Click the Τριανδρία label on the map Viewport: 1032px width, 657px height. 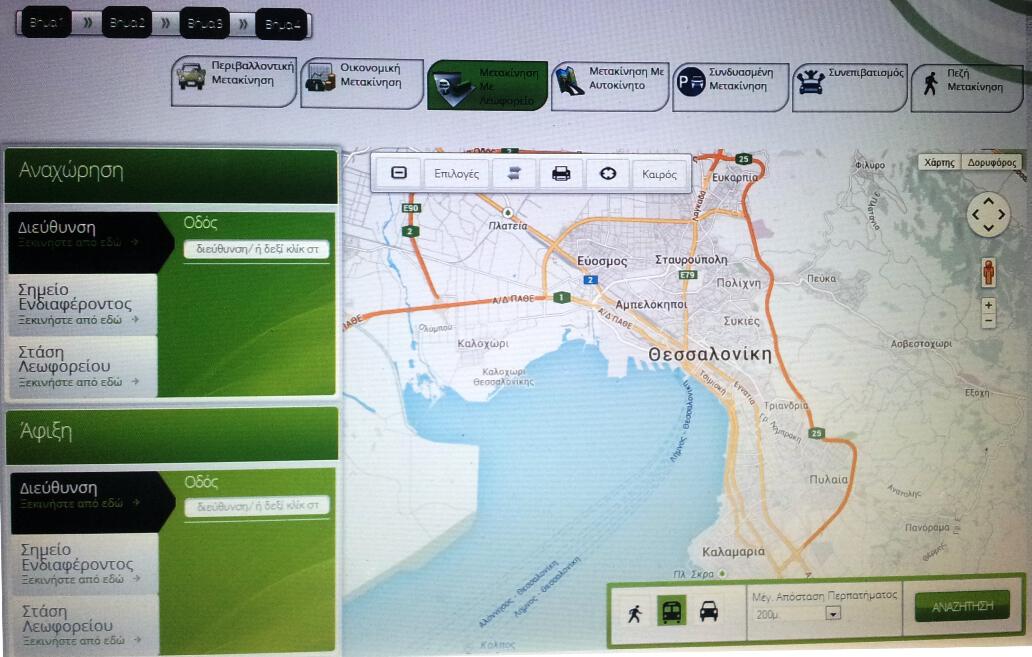click(x=786, y=406)
